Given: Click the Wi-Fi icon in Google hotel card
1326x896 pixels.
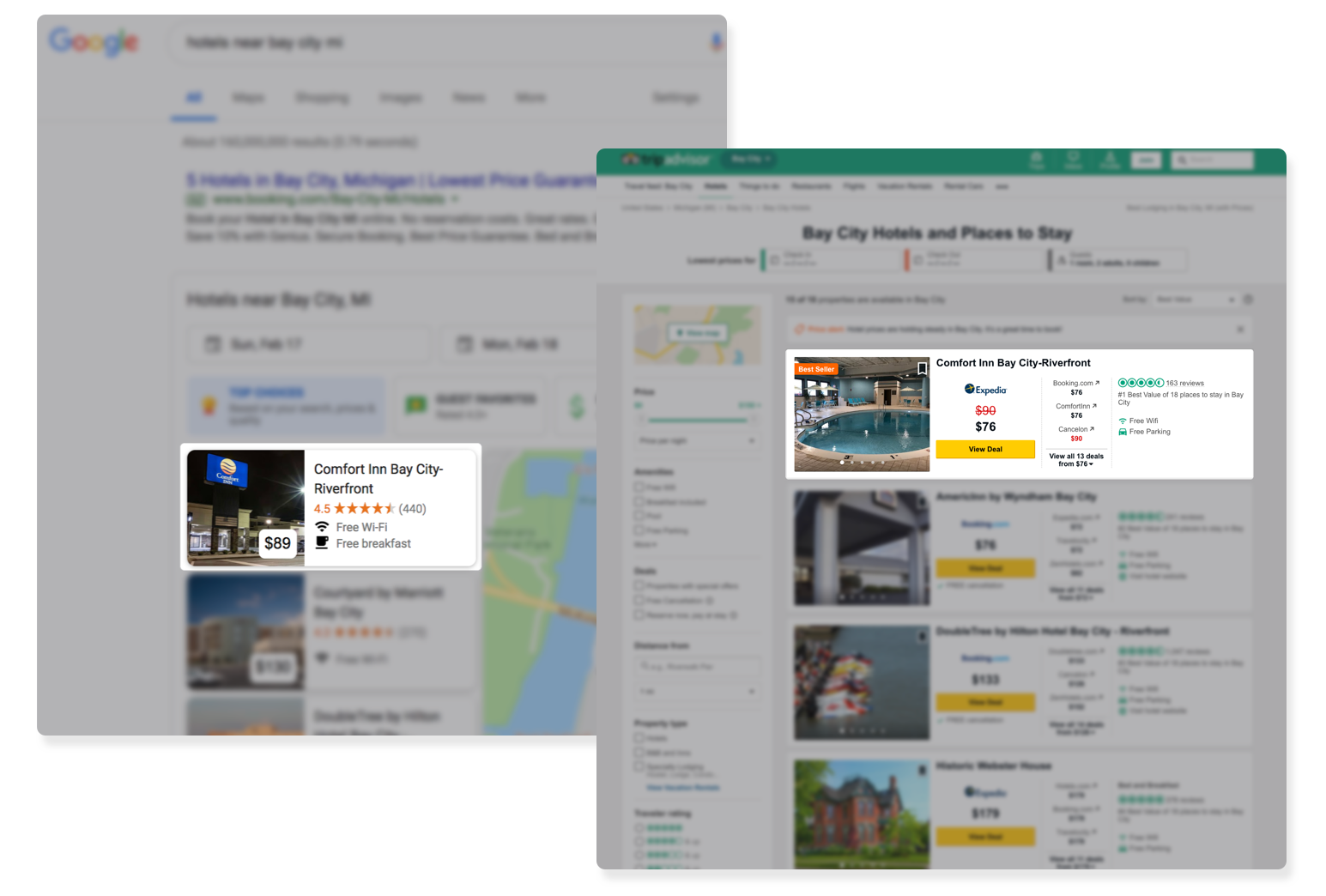Looking at the screenshot, I should (x=322, y=527).
